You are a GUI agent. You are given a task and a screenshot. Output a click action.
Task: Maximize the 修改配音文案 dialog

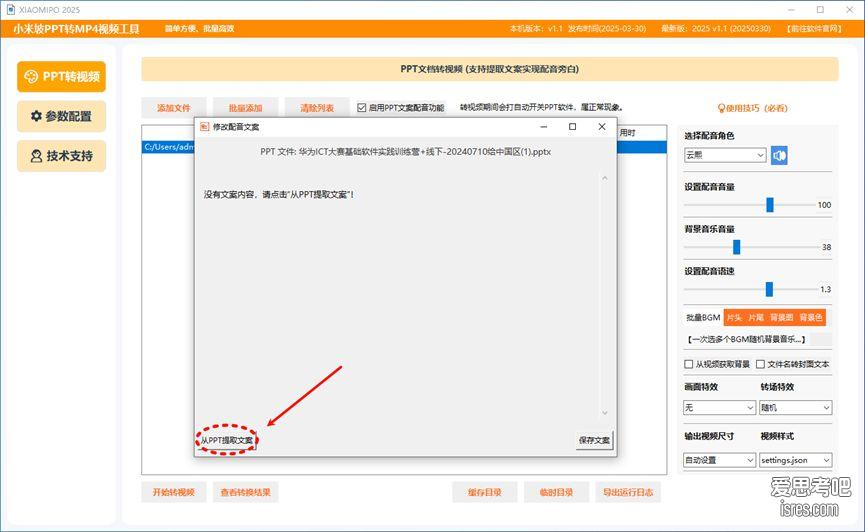click(x=573, y=126)
